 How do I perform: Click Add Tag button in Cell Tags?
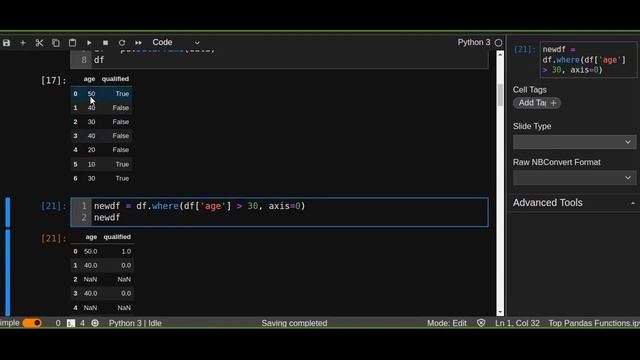(537, 103)
